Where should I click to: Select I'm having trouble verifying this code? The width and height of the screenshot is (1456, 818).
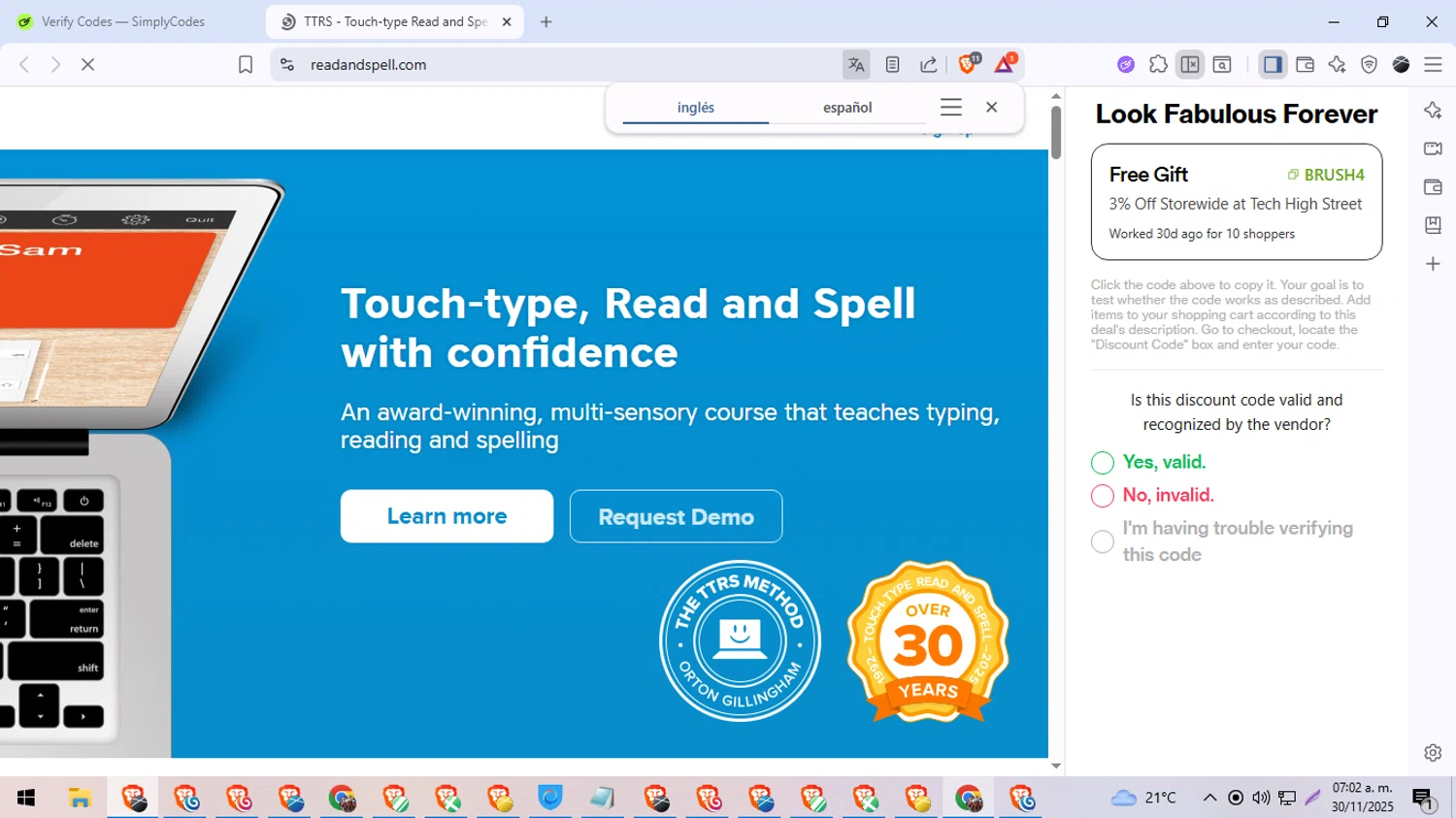coord(1102,541)
